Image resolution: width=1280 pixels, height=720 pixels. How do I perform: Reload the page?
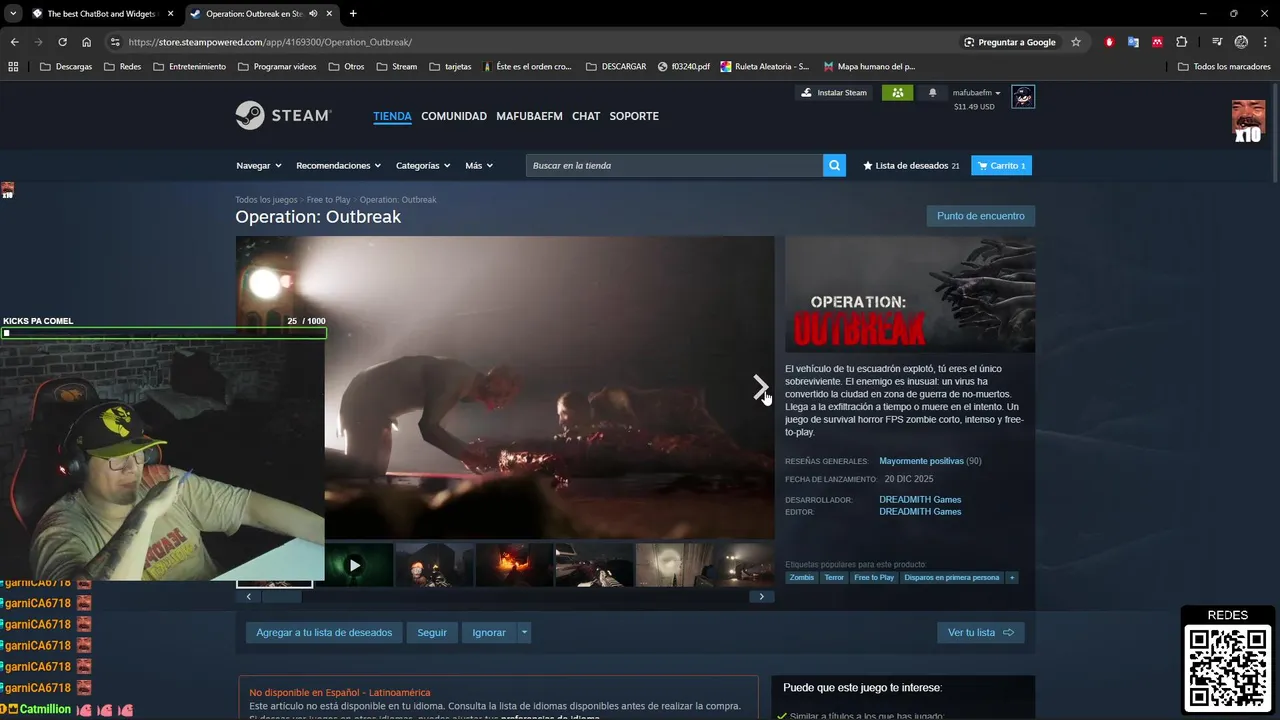click(x=62, y=42)
